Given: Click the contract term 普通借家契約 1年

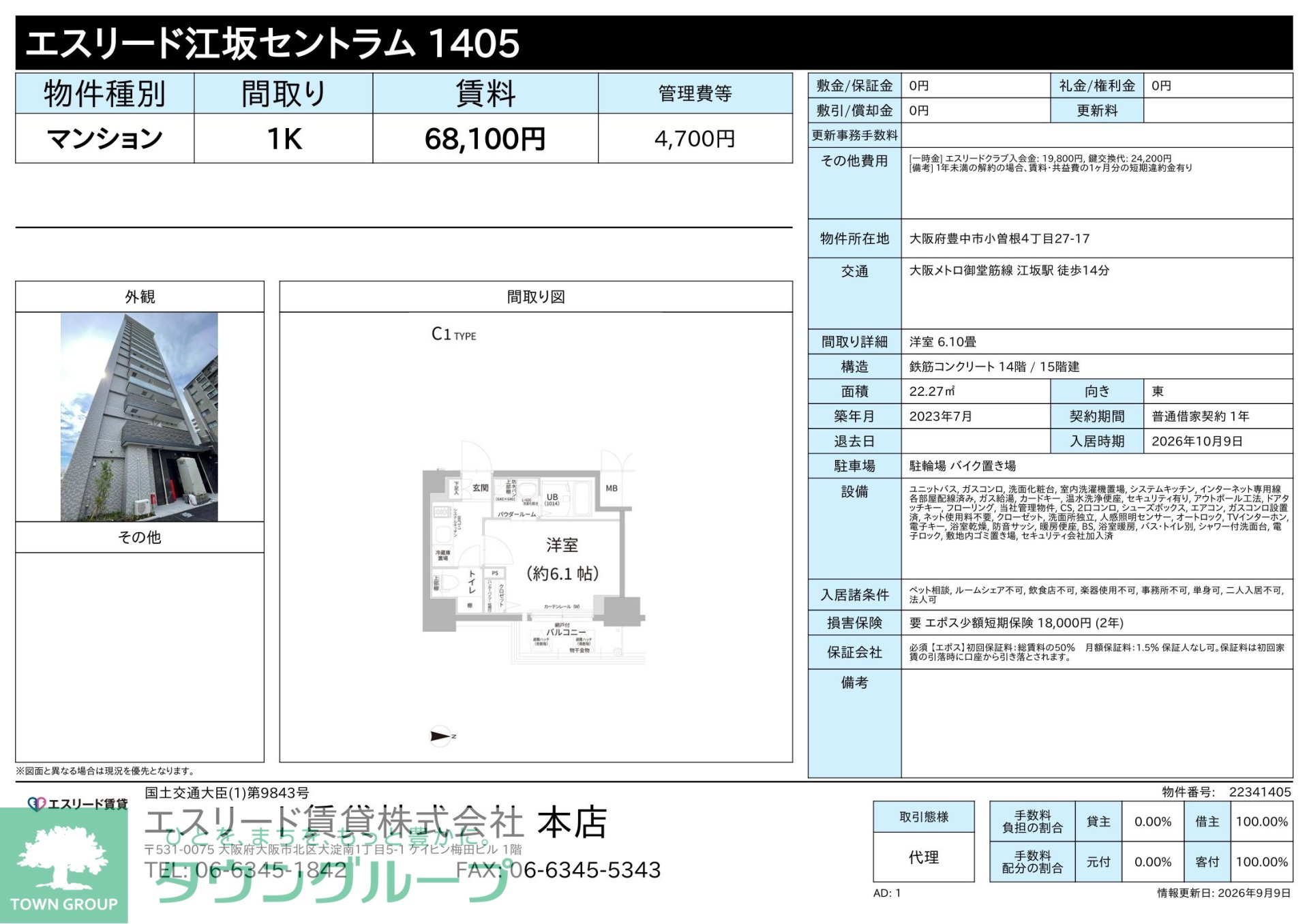Looking at the screenshot, I should 1201,416.
